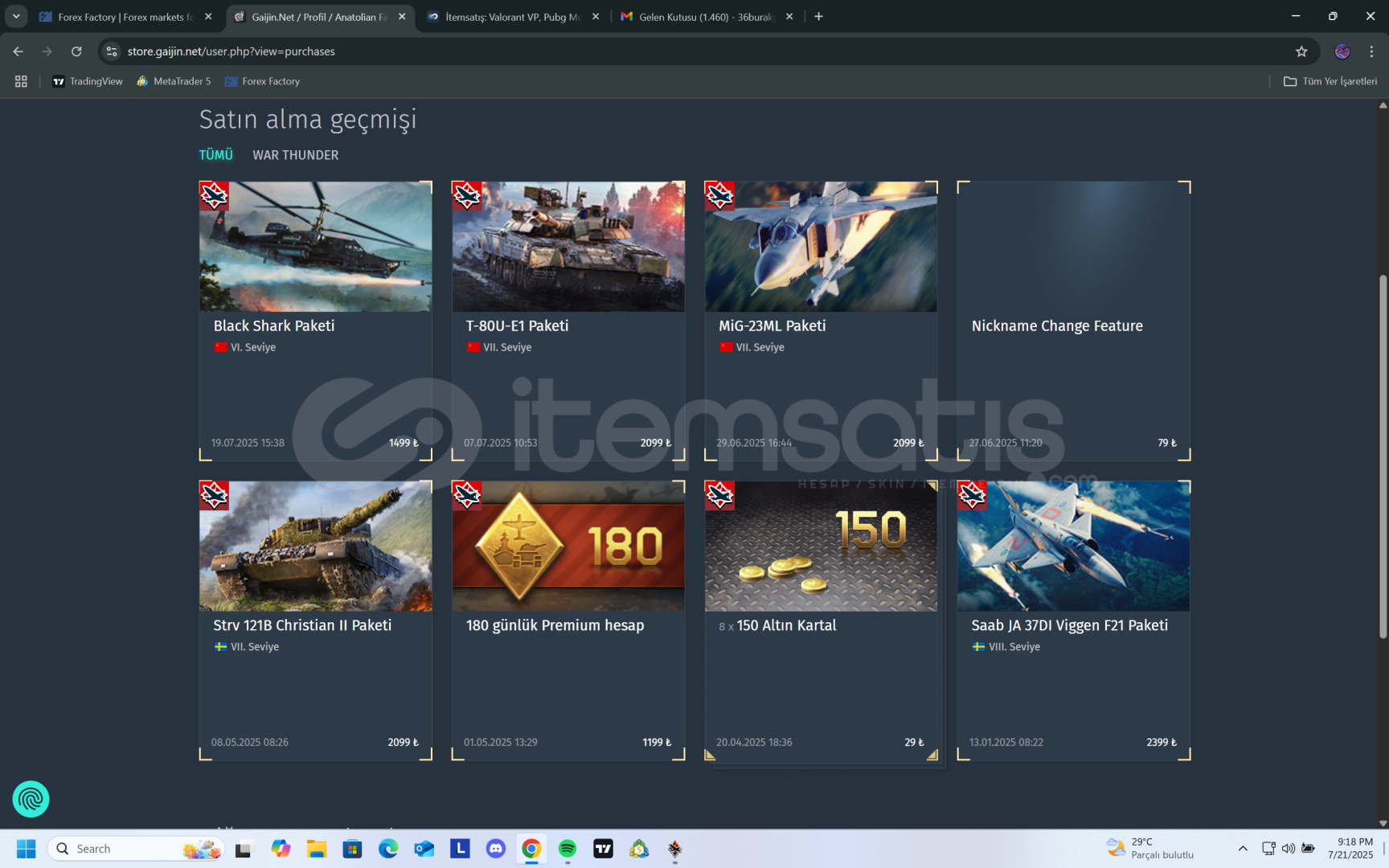This screenshot has width=1389, height=868.
Task: Switch to the Gelen Kutusu Gmail tab
Action: click(707, 17)
